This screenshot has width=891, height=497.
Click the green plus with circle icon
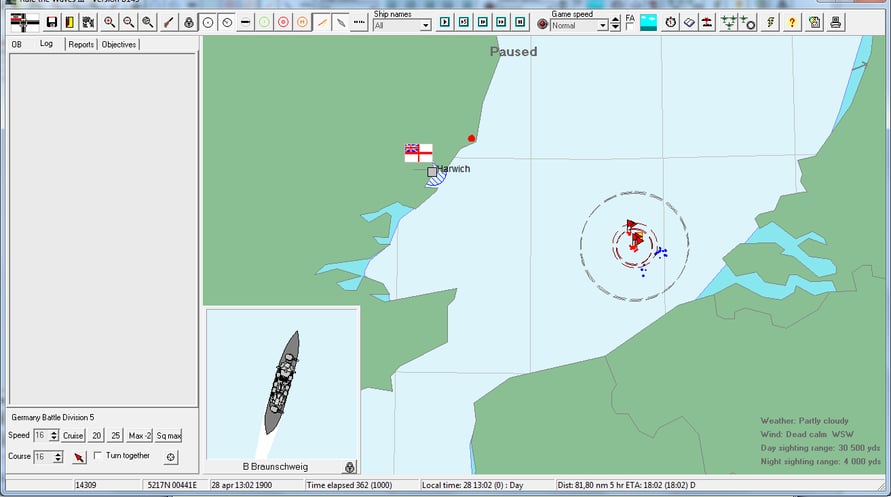click(748, 23)
